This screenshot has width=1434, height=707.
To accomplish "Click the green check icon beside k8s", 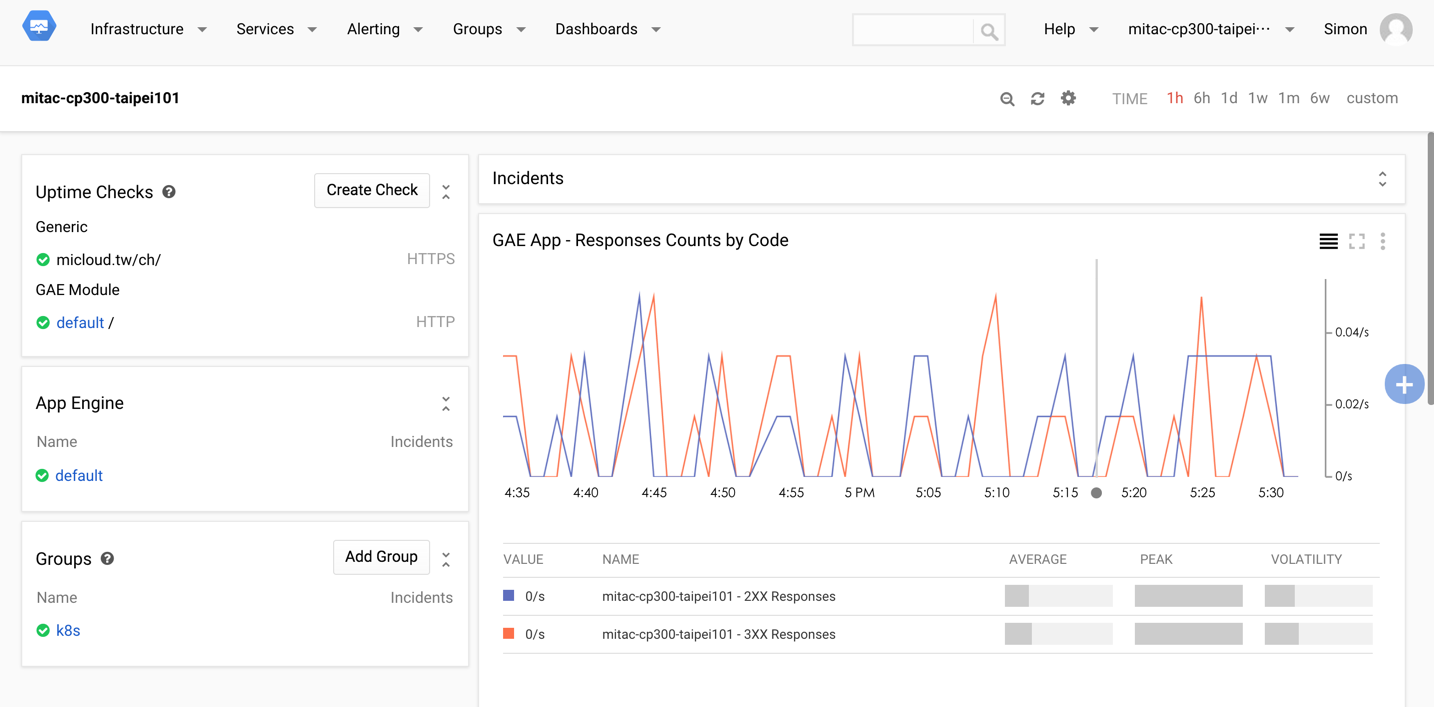I will click(43, 631).
